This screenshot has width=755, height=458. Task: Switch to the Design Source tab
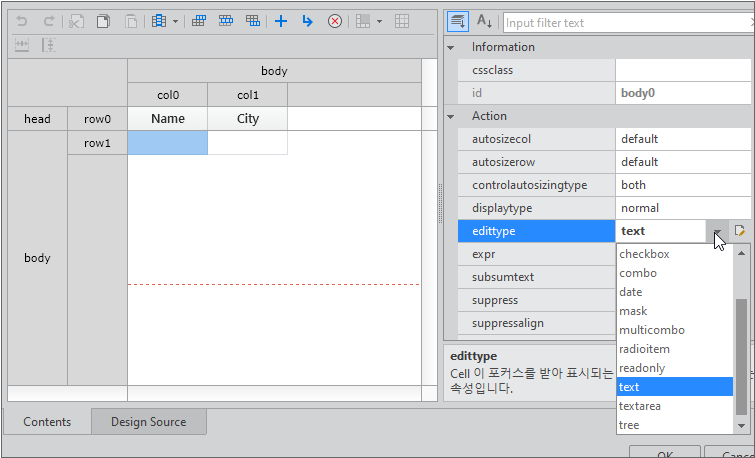(148, 422)
